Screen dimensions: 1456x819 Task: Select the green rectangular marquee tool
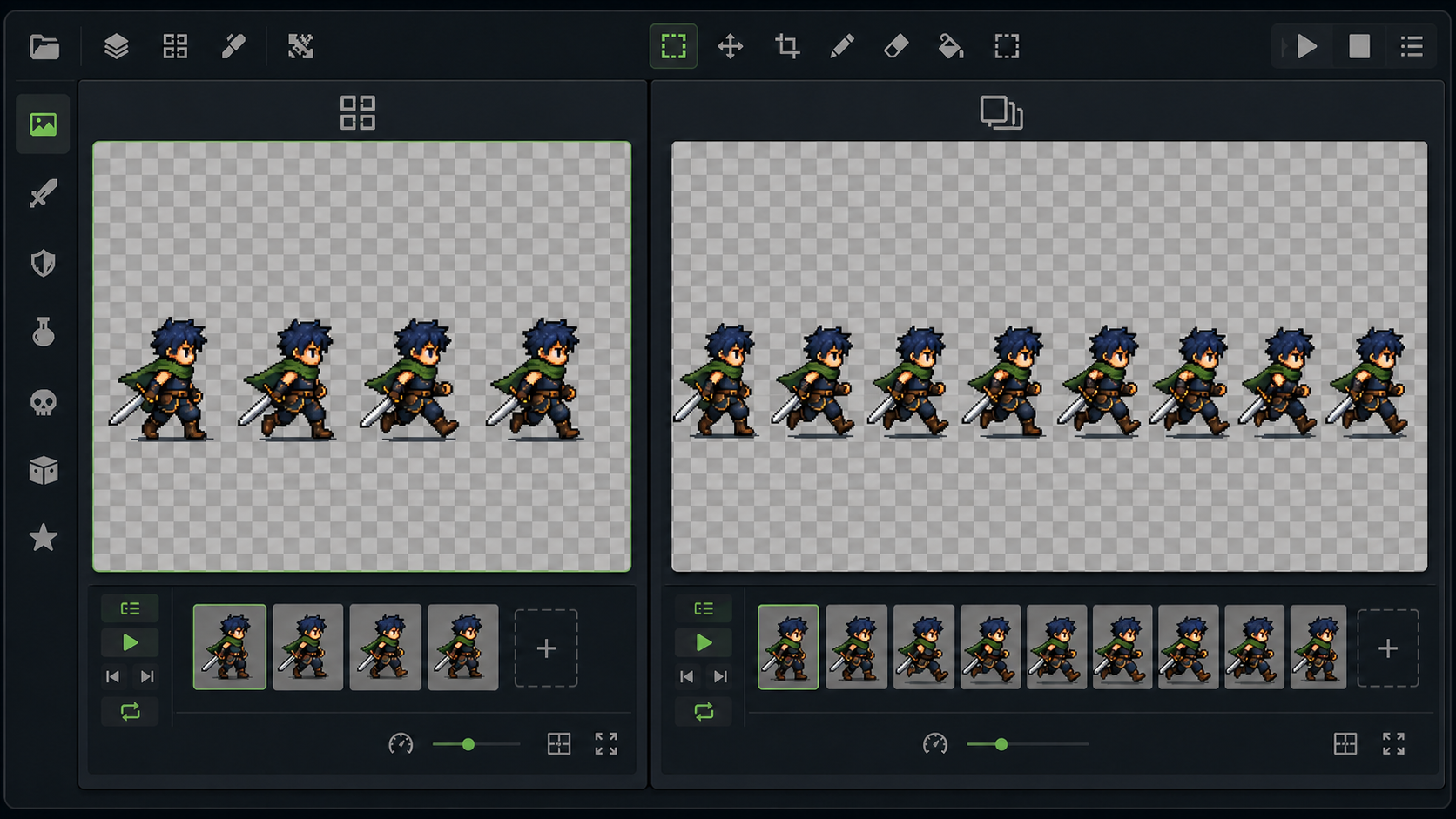[673, 46]
